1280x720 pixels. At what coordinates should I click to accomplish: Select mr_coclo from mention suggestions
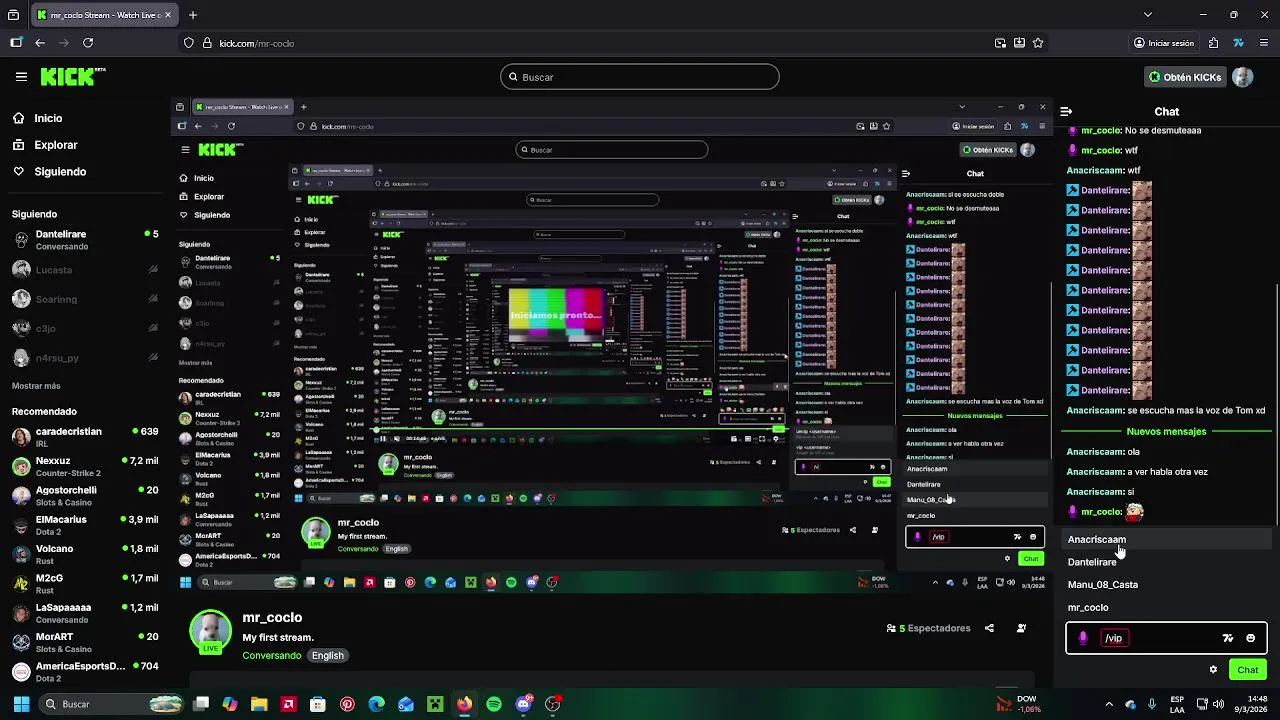[x=1166, y=608]
